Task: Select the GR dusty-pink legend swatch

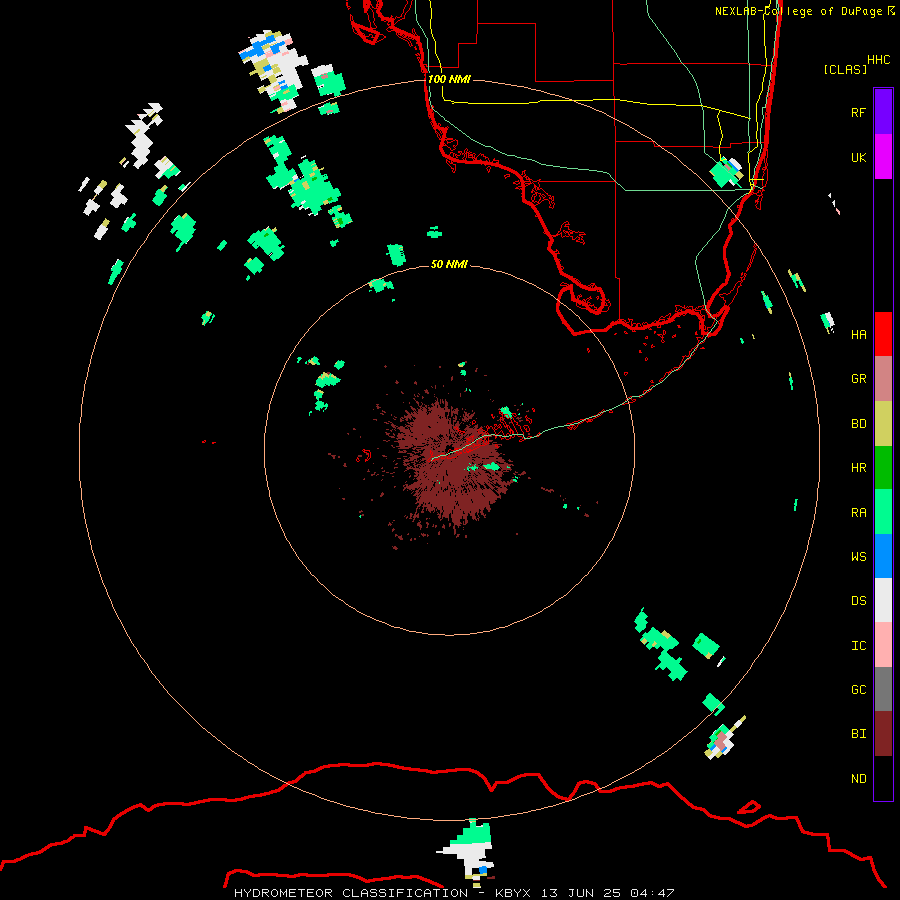Action: (883, 378)
